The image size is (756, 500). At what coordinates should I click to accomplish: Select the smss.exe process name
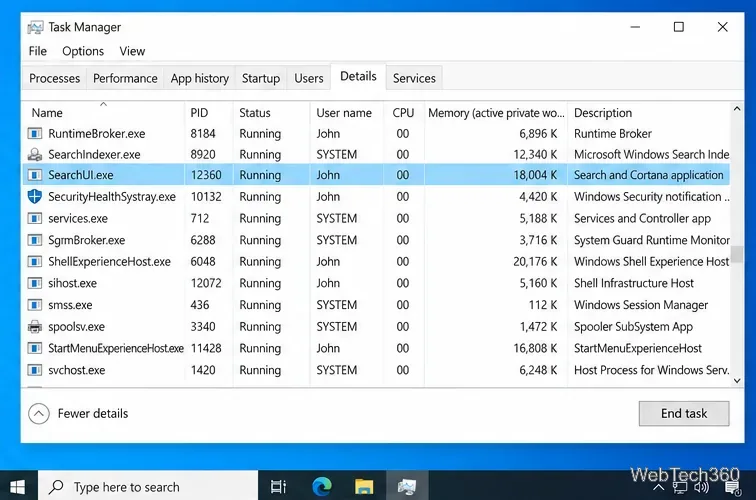[x=70, y=305]
